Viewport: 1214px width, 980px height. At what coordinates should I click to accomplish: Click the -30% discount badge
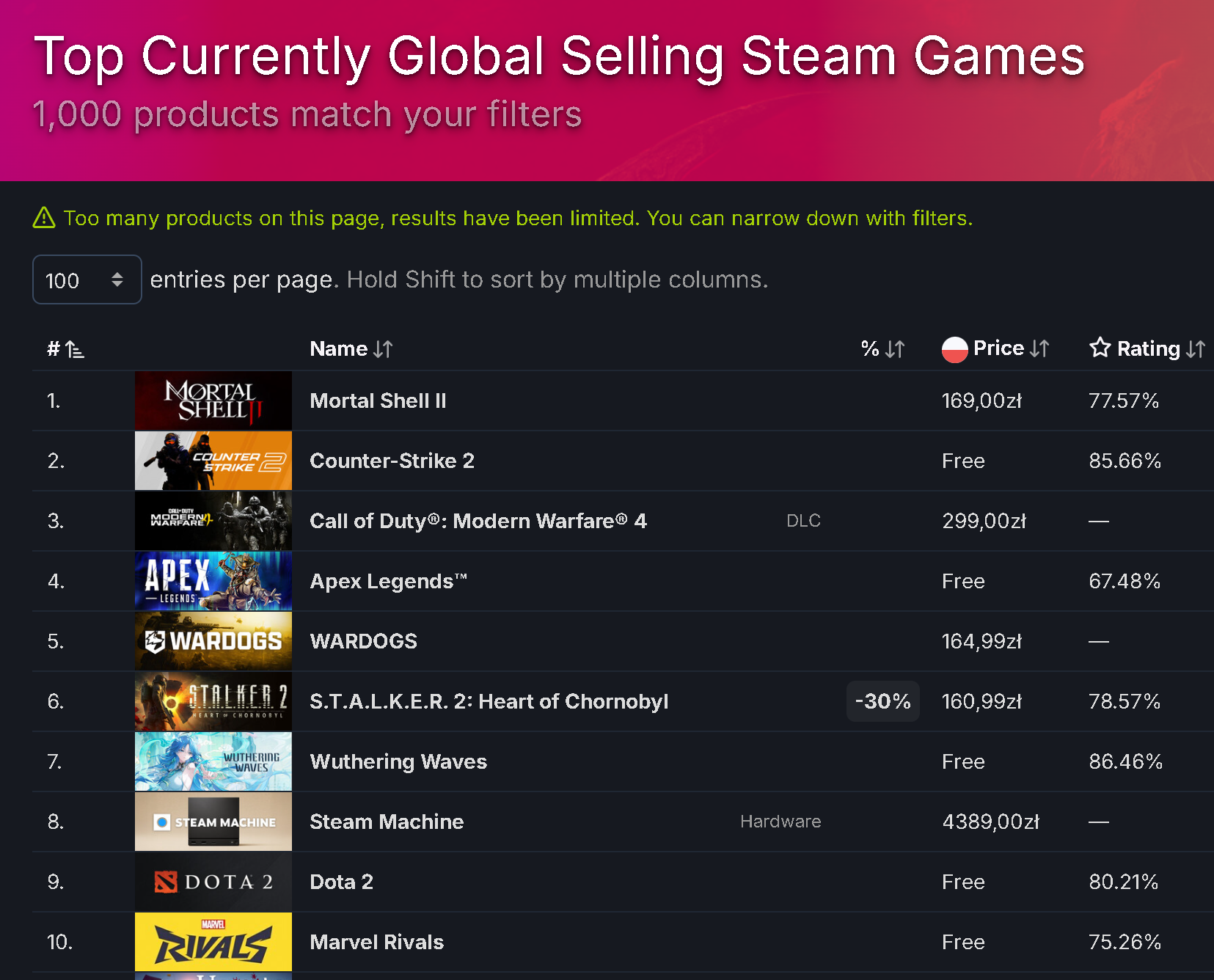tap(882, 701)
